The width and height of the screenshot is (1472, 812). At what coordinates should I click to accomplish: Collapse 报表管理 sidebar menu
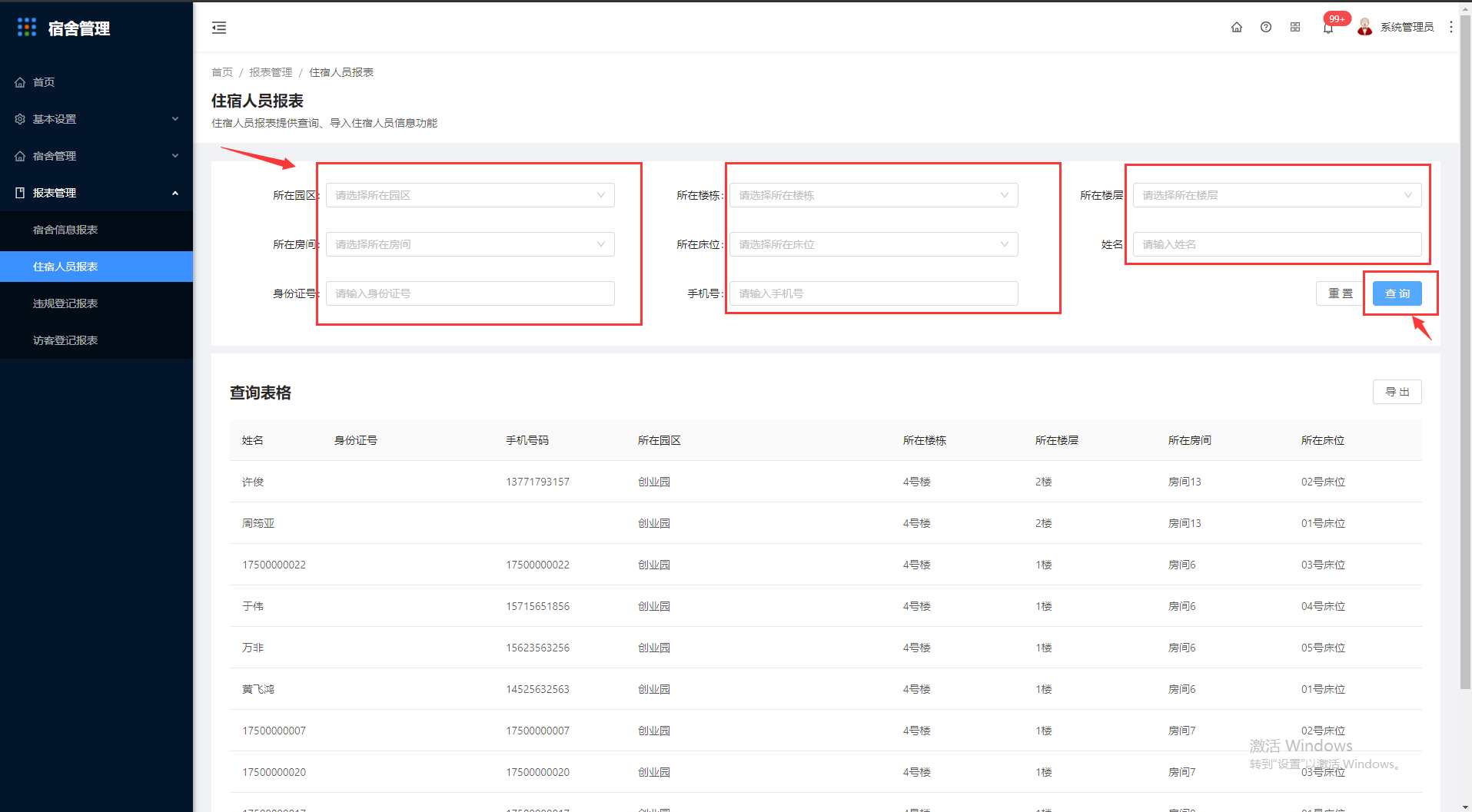96,193
